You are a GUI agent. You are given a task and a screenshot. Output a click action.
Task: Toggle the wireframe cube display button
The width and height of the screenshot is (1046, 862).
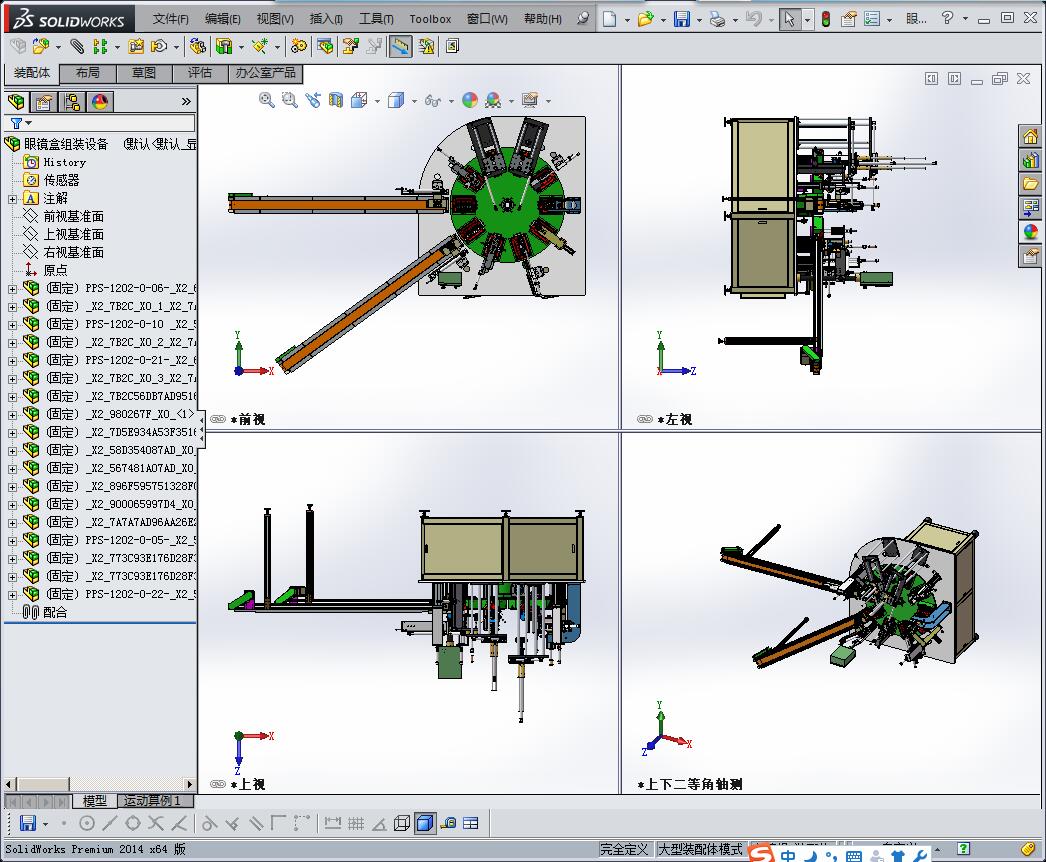pyautogui.click(x=402, y=823)
